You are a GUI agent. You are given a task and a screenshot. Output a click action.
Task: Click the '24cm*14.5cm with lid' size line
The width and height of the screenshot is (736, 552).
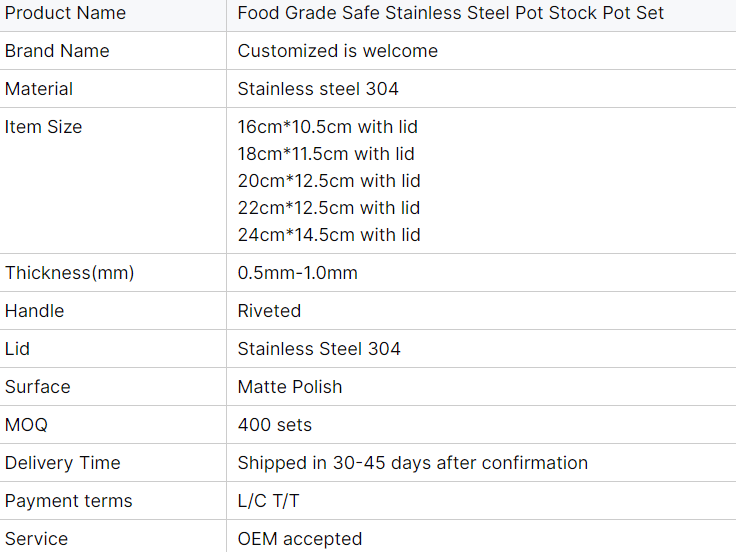point(329,235)
